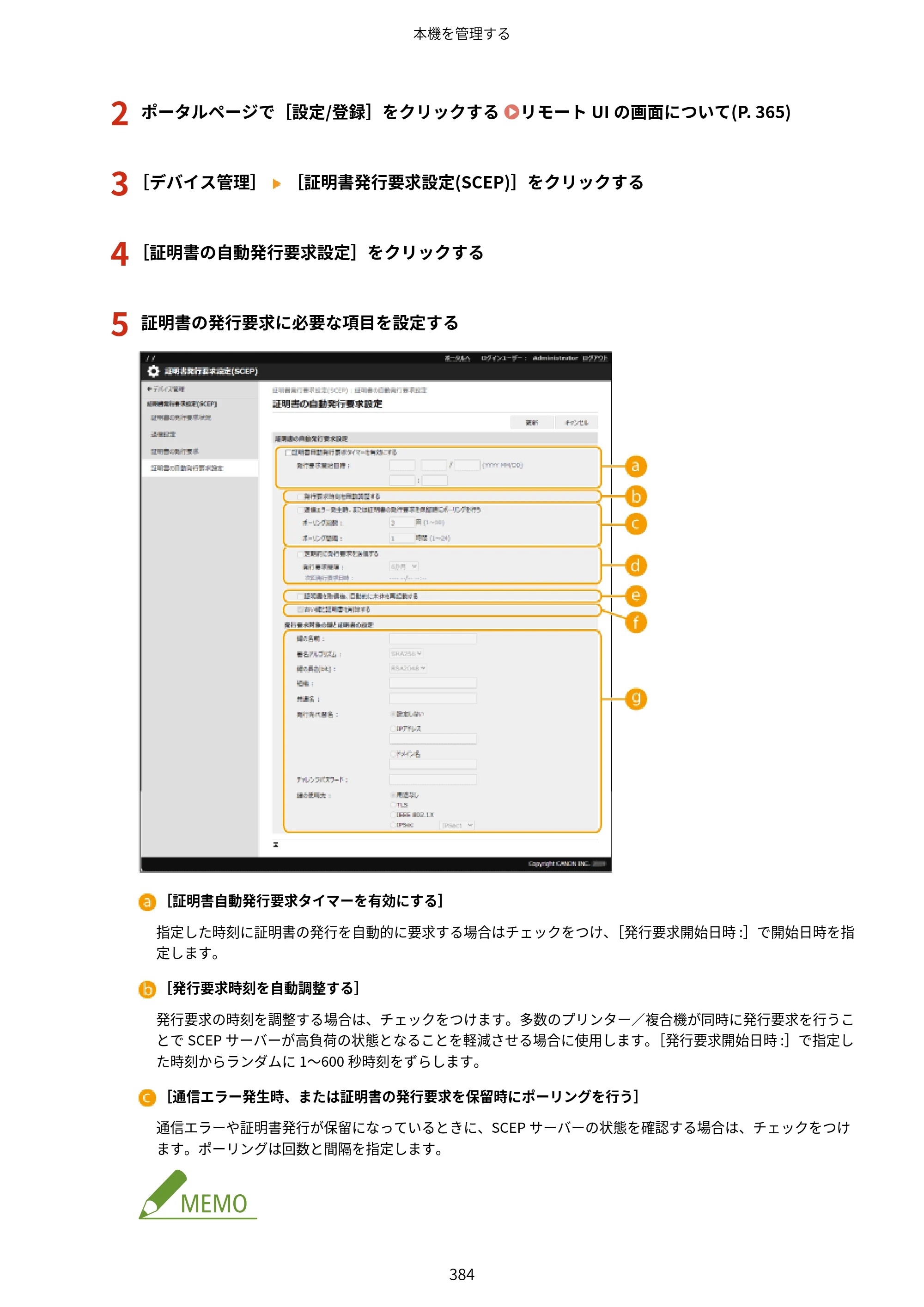Click the year field of 発行要求開始日時
The height and width of the screenshot is (1307, 924).
(x=402, y=465)
